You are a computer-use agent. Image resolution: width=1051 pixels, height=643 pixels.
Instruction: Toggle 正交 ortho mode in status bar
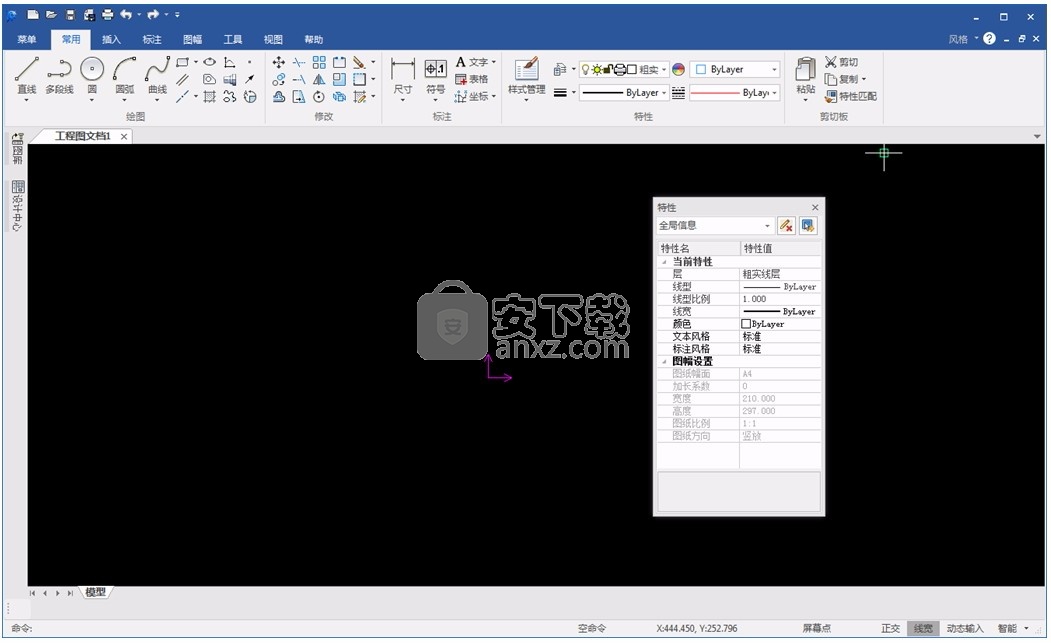[x=890, y=629]
